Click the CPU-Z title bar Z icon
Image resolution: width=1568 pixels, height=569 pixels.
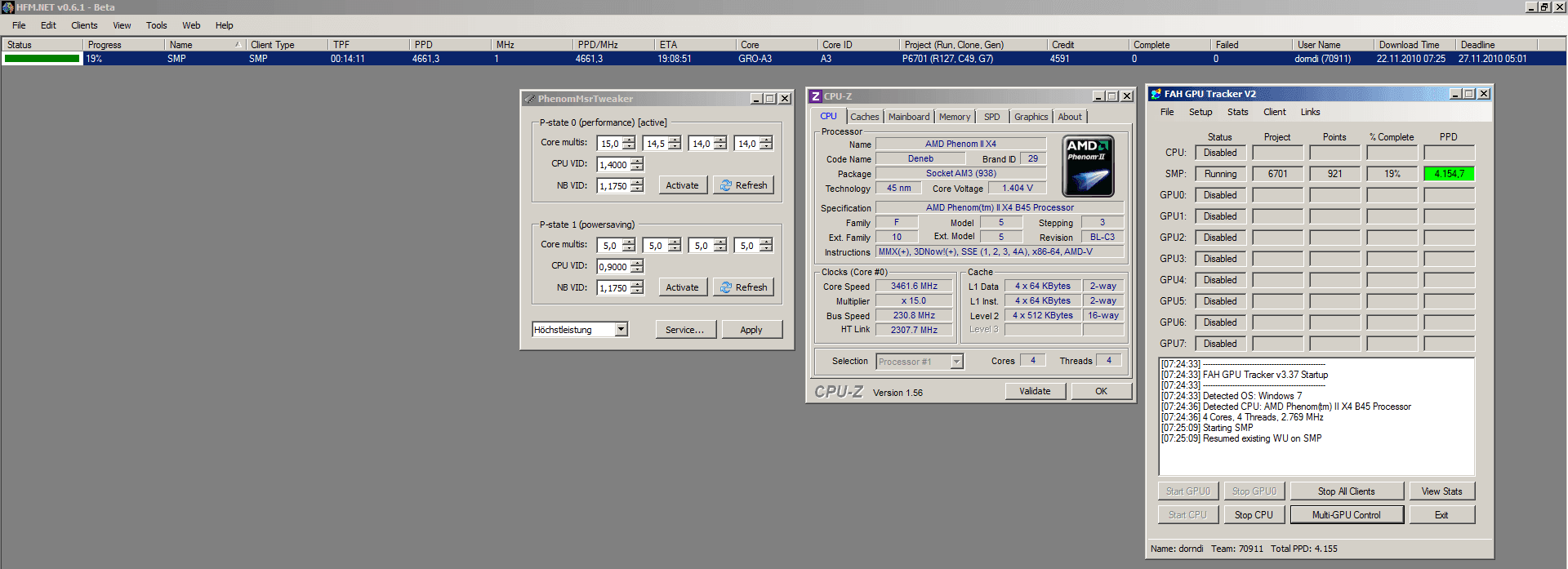click(815, 96)
